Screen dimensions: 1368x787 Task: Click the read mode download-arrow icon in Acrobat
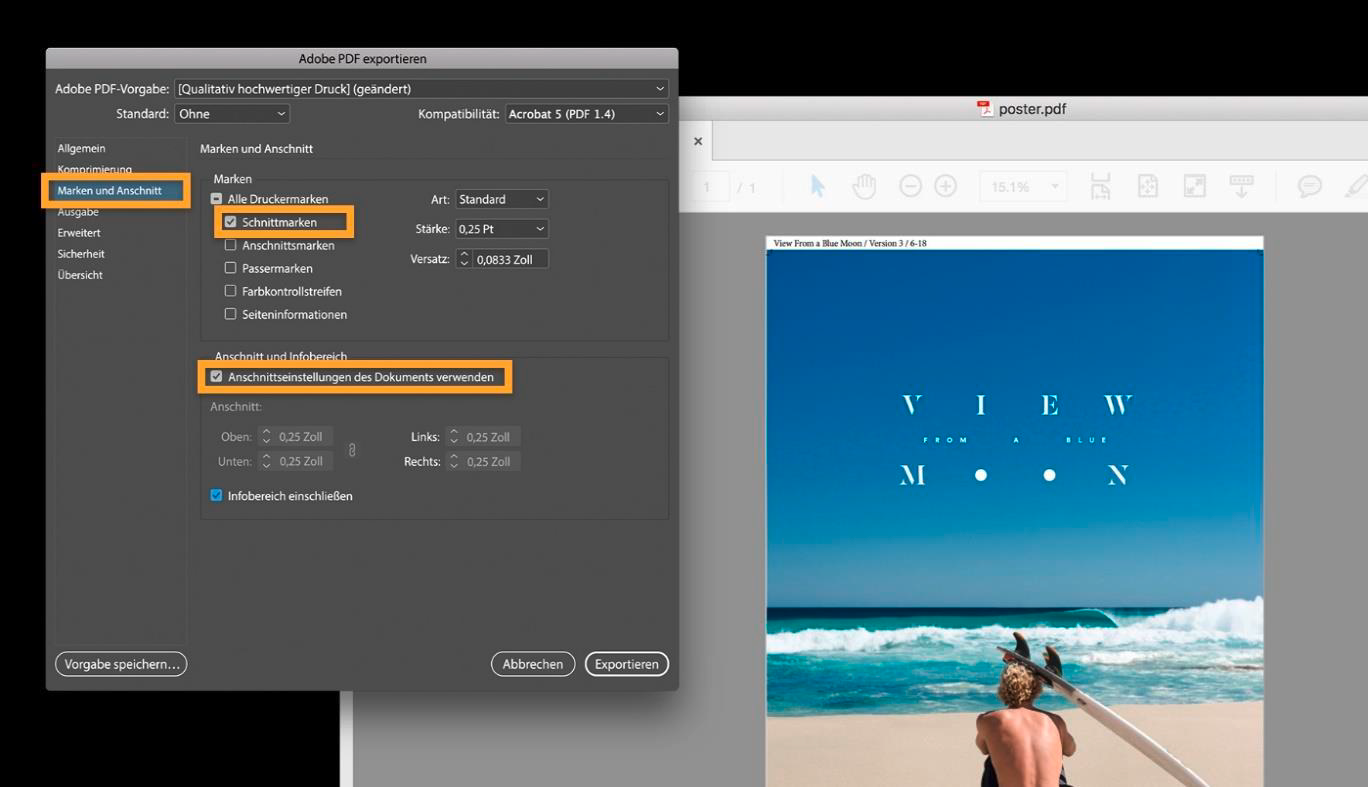click(x=1241, y=186)
